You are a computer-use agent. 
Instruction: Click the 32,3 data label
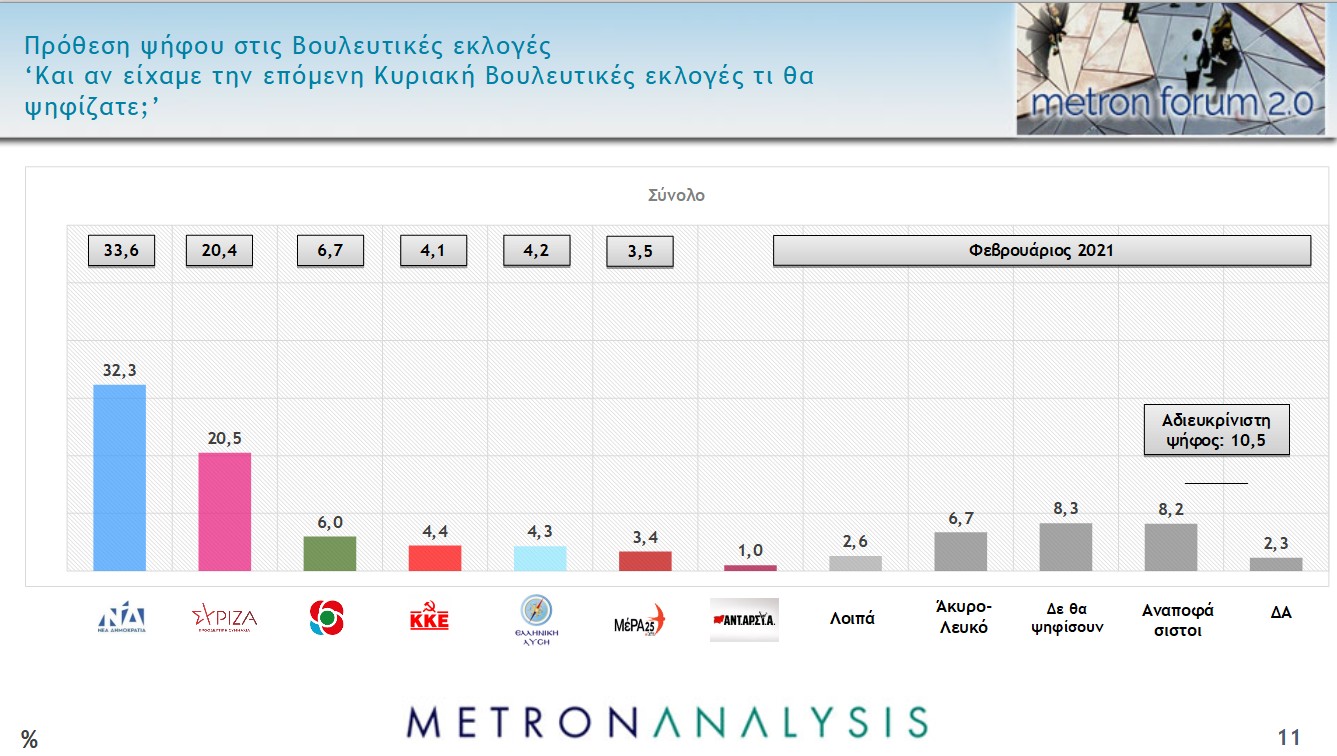click(119, 370)
